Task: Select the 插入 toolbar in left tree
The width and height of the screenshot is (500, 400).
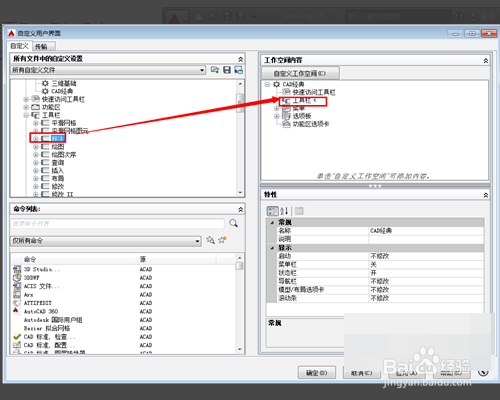Action: point(57,171)
